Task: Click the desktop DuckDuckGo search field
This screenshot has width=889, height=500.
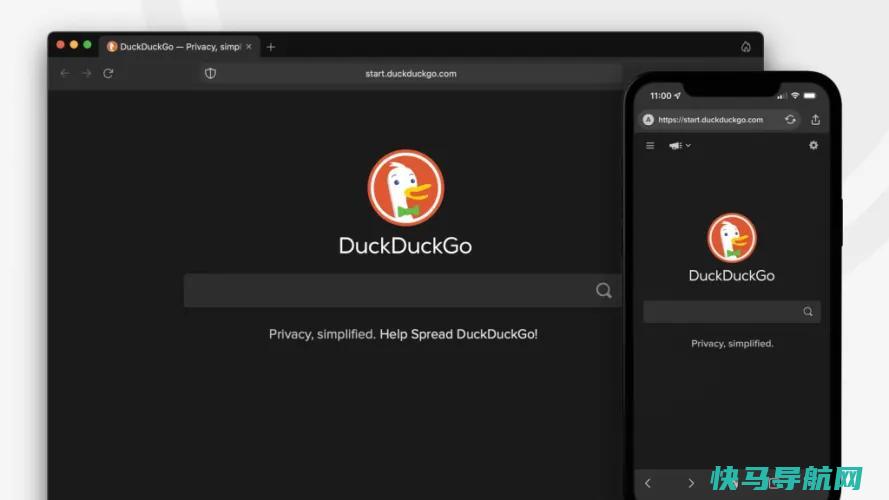Action: click(x=403, y=290)
